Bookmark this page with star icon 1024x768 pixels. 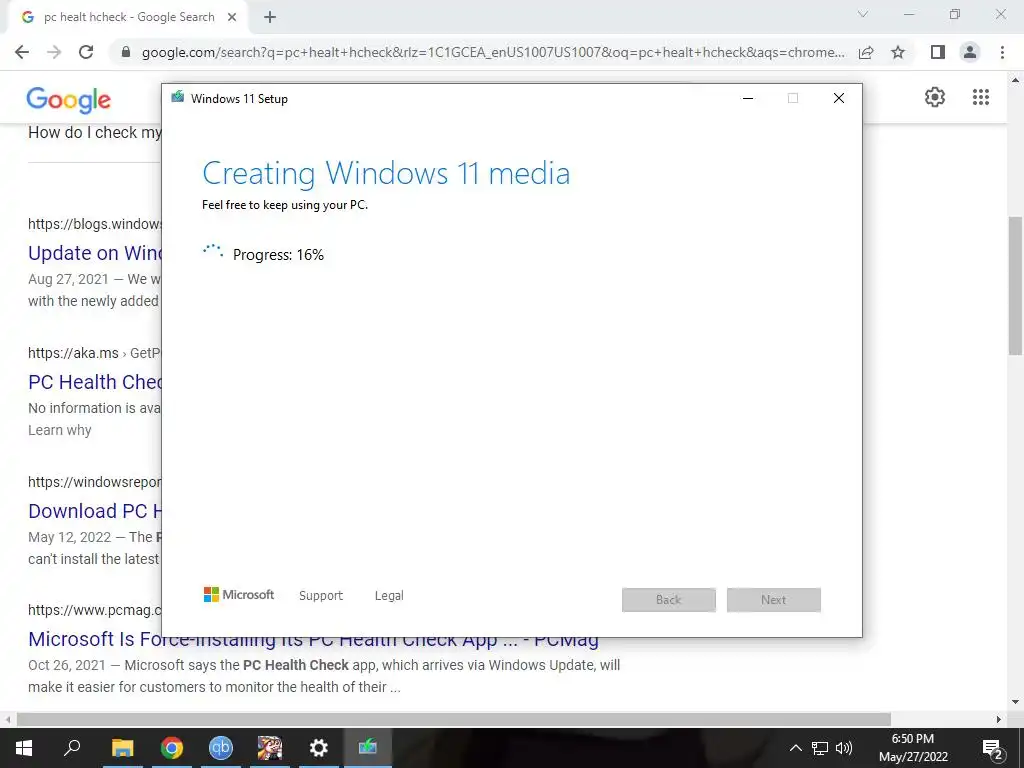point(898,52)
